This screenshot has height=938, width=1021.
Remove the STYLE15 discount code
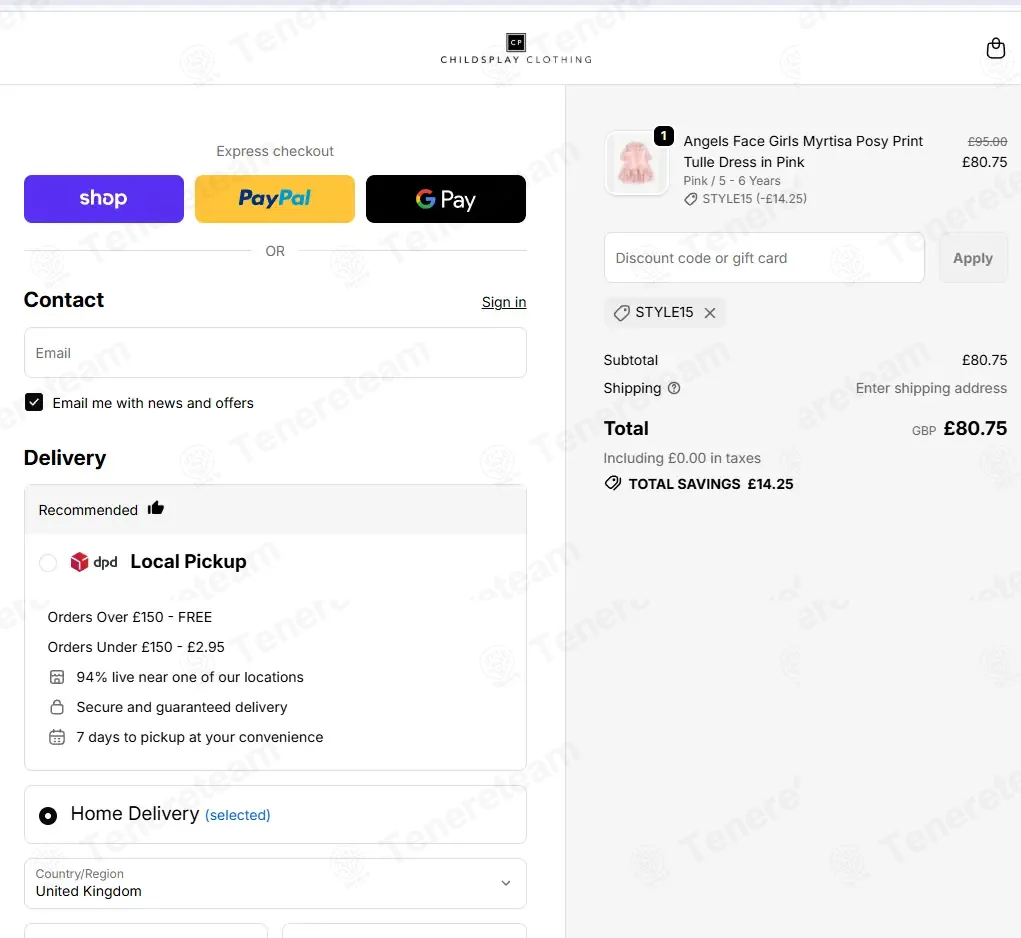click(x=710, y=313)
